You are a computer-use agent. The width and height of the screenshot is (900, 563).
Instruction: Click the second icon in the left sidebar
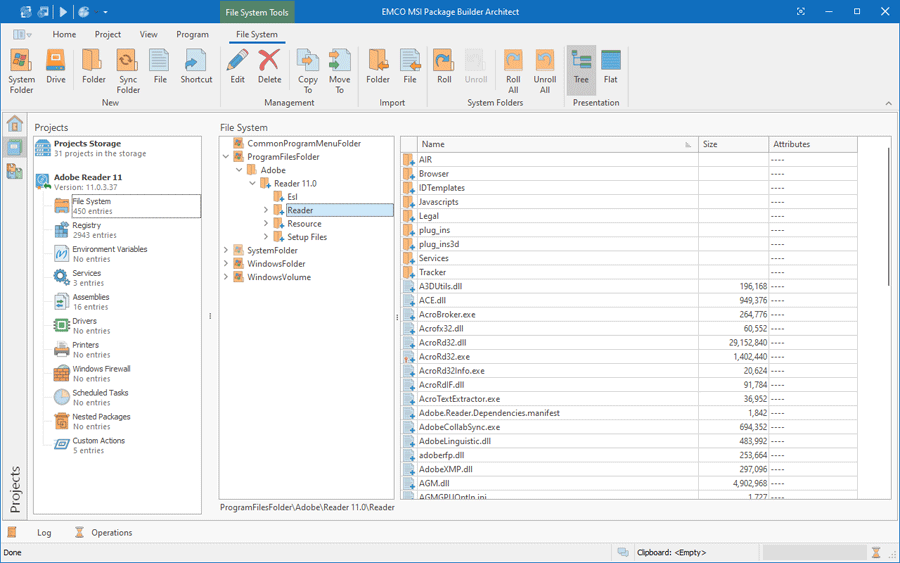(x=14, y=147)
